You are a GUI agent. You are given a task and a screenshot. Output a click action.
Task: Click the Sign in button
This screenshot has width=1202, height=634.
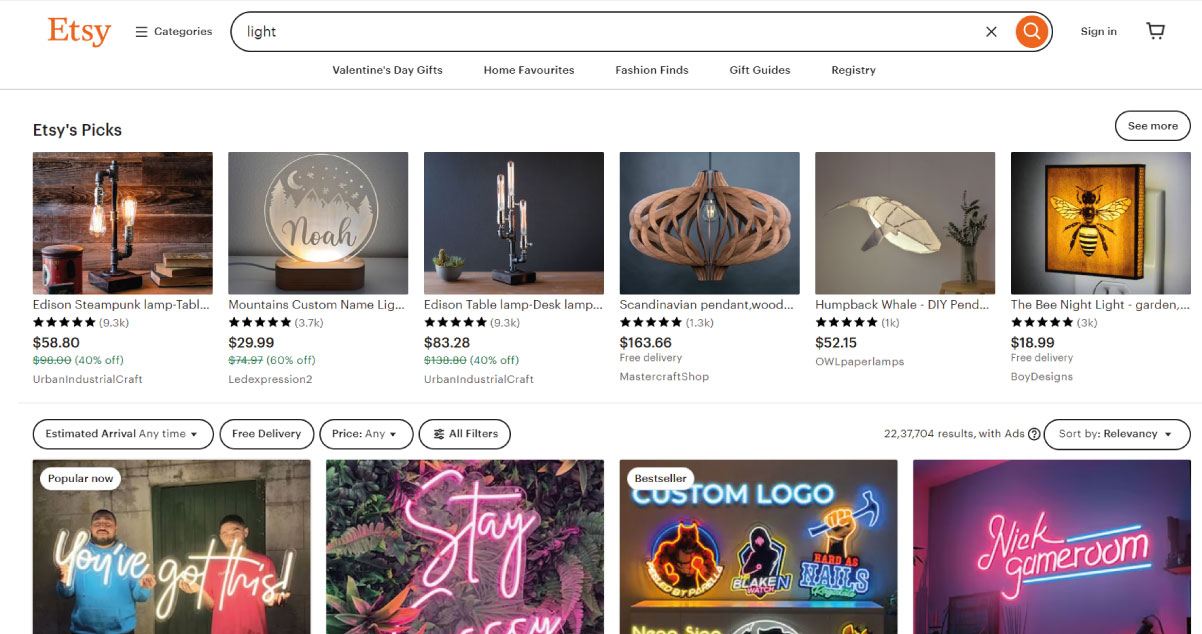click(1098, 32)
